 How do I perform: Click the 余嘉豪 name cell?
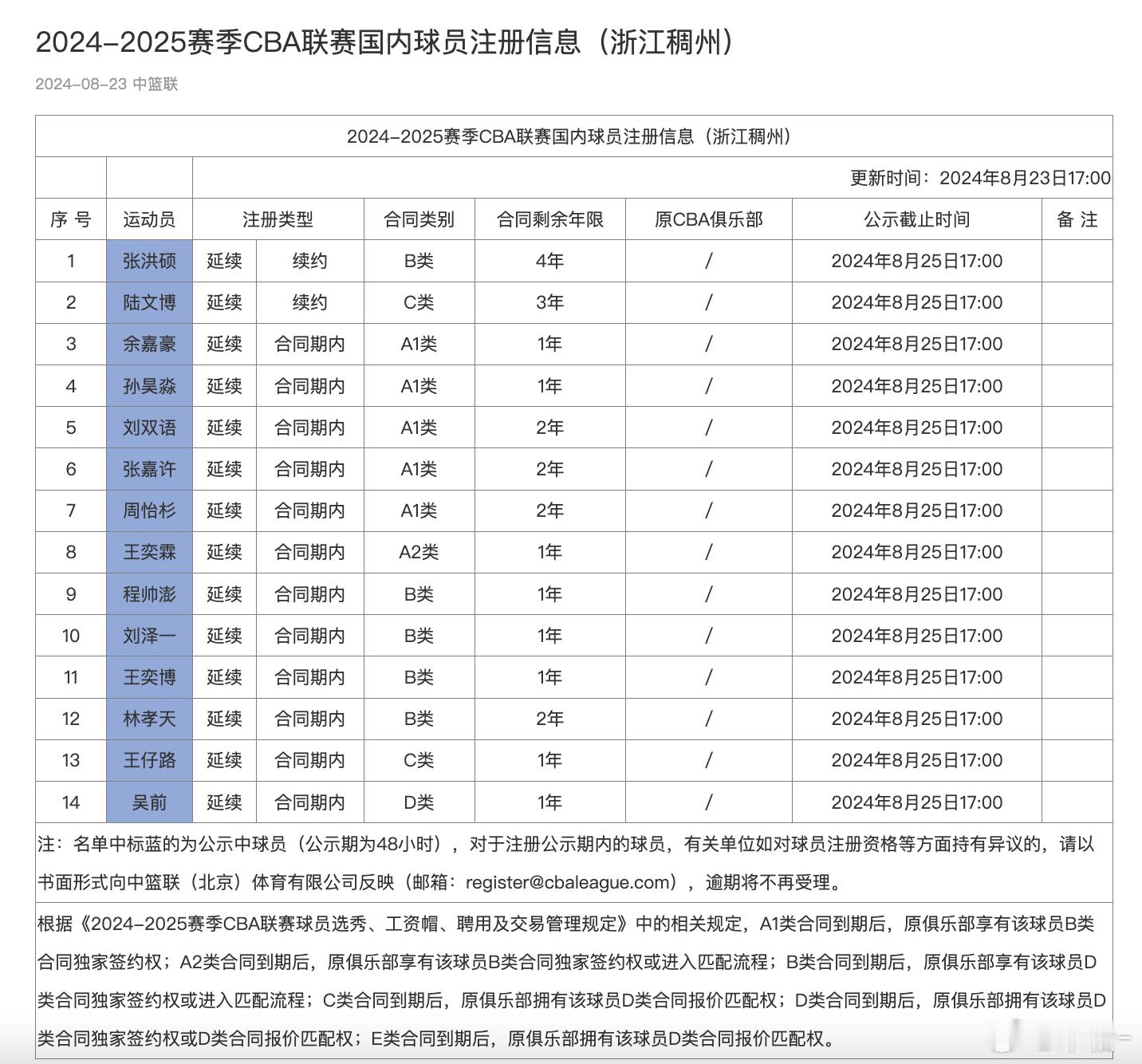pyautogui.click(x=149, y=344)
